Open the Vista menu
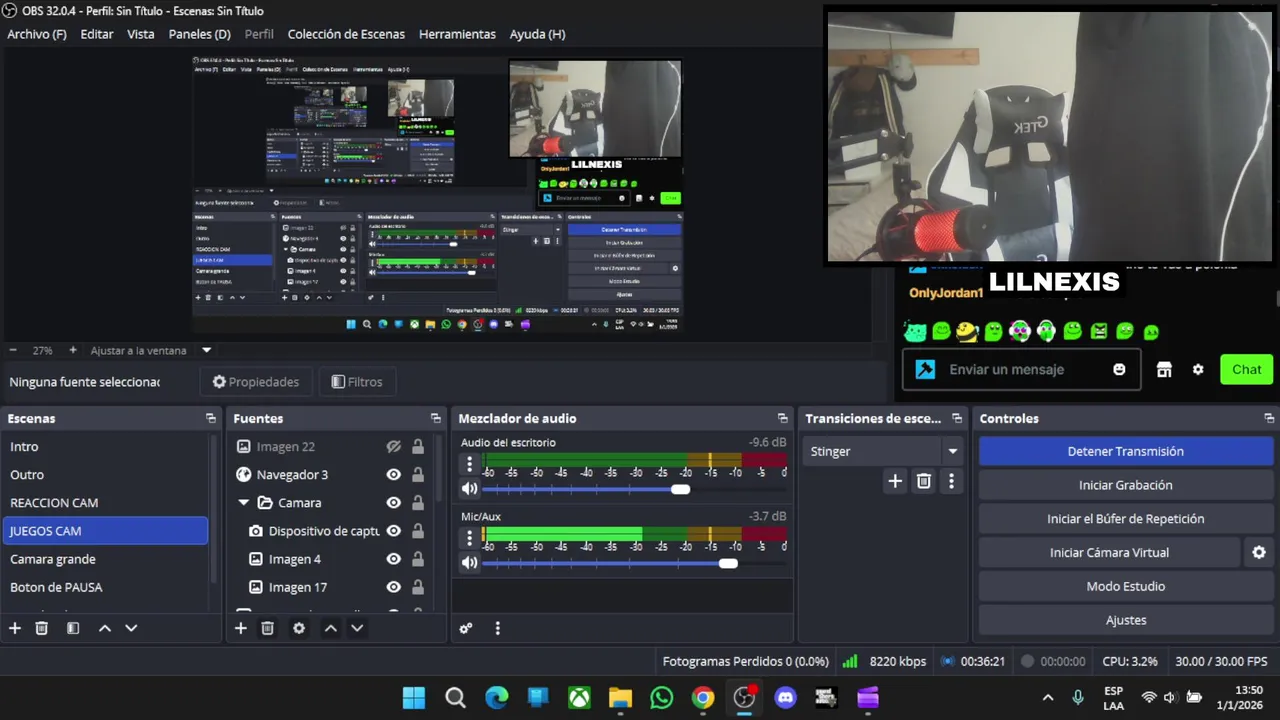The width and height of the screenshot is (1280, 720). (141, 34)
